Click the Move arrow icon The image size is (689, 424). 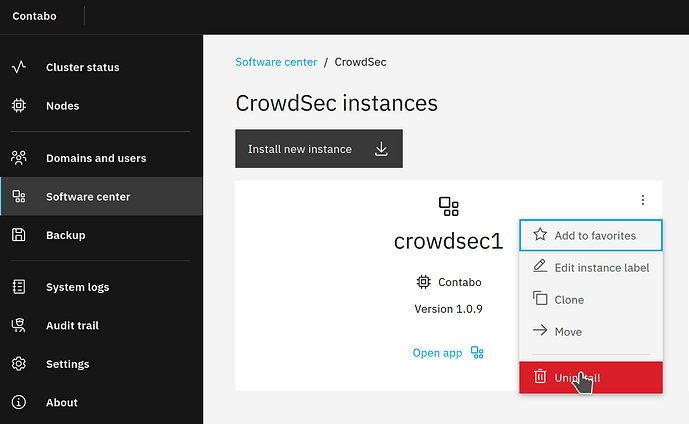(x=540, y=330)
